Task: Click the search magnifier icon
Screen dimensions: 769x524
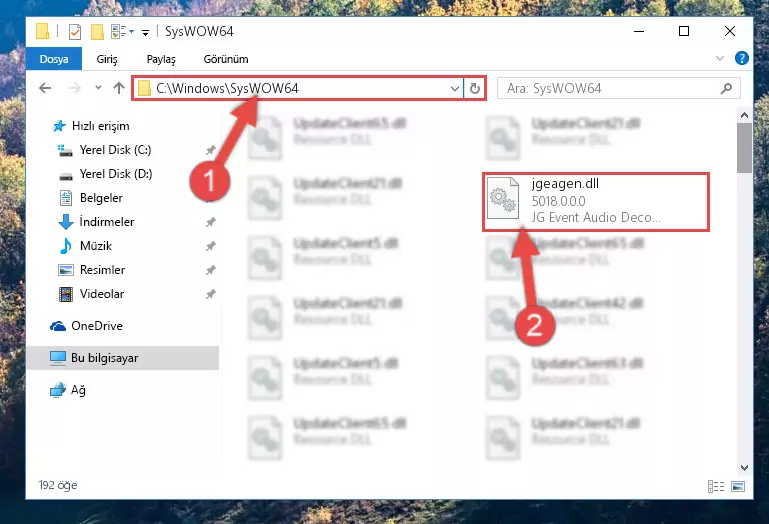Action: (x=726, y=88)
